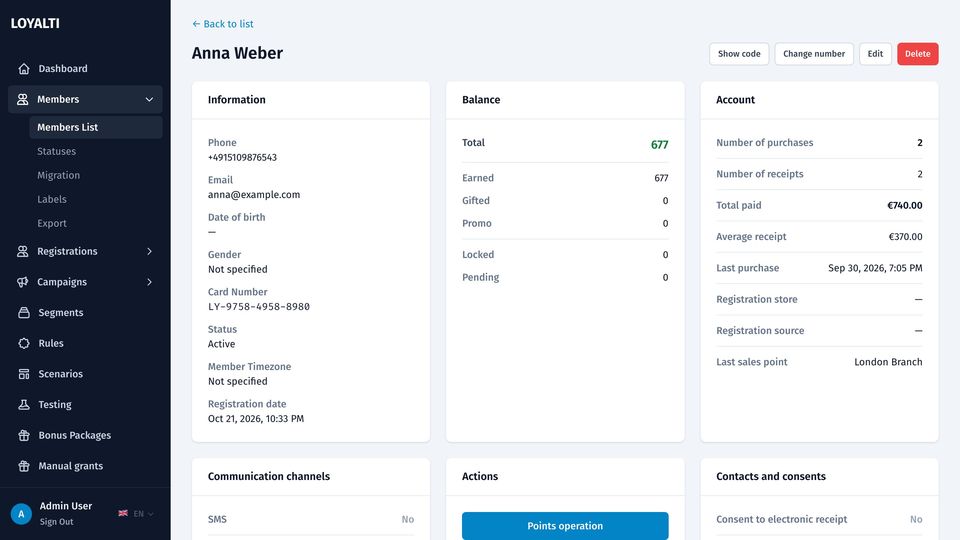
Task: Click the green Total balance 677
Action: click(x=659, y=144)
